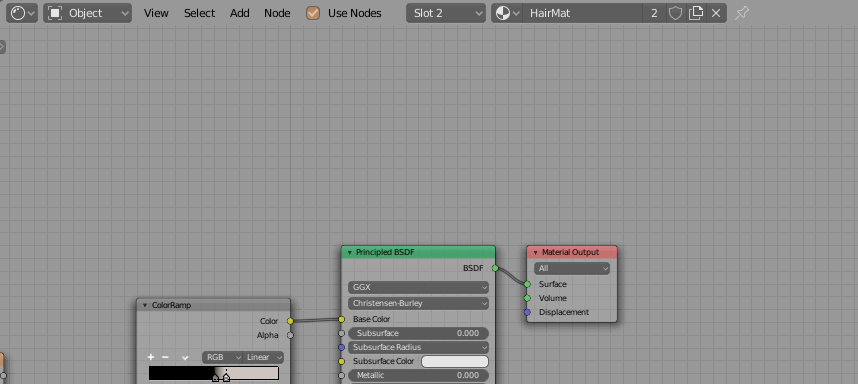Viewport: 858px width, 384px height.
Task: Open the Add menu
Action: coord(240,13)
